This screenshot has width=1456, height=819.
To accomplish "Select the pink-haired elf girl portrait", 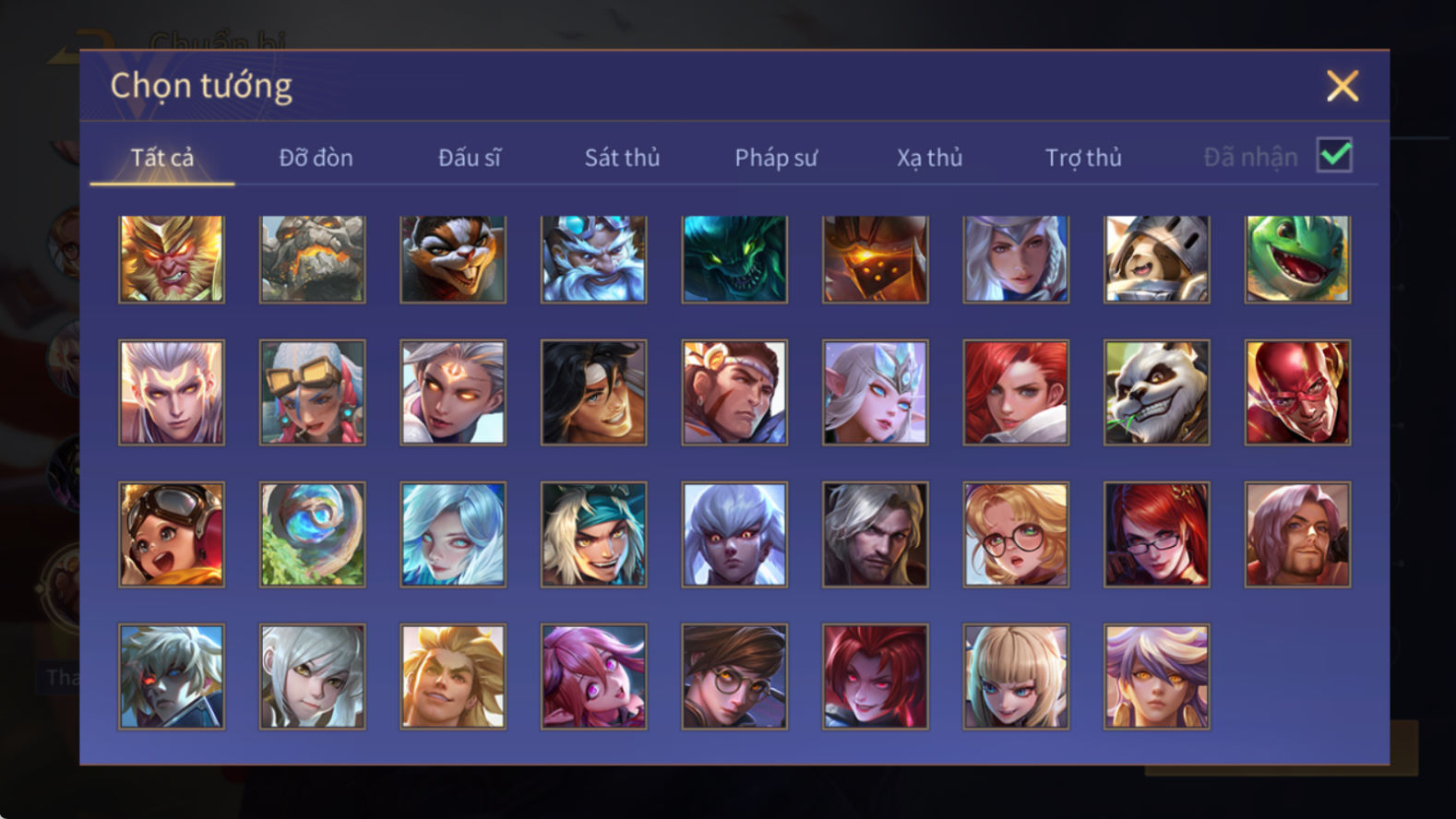I will tap(594, 677).
